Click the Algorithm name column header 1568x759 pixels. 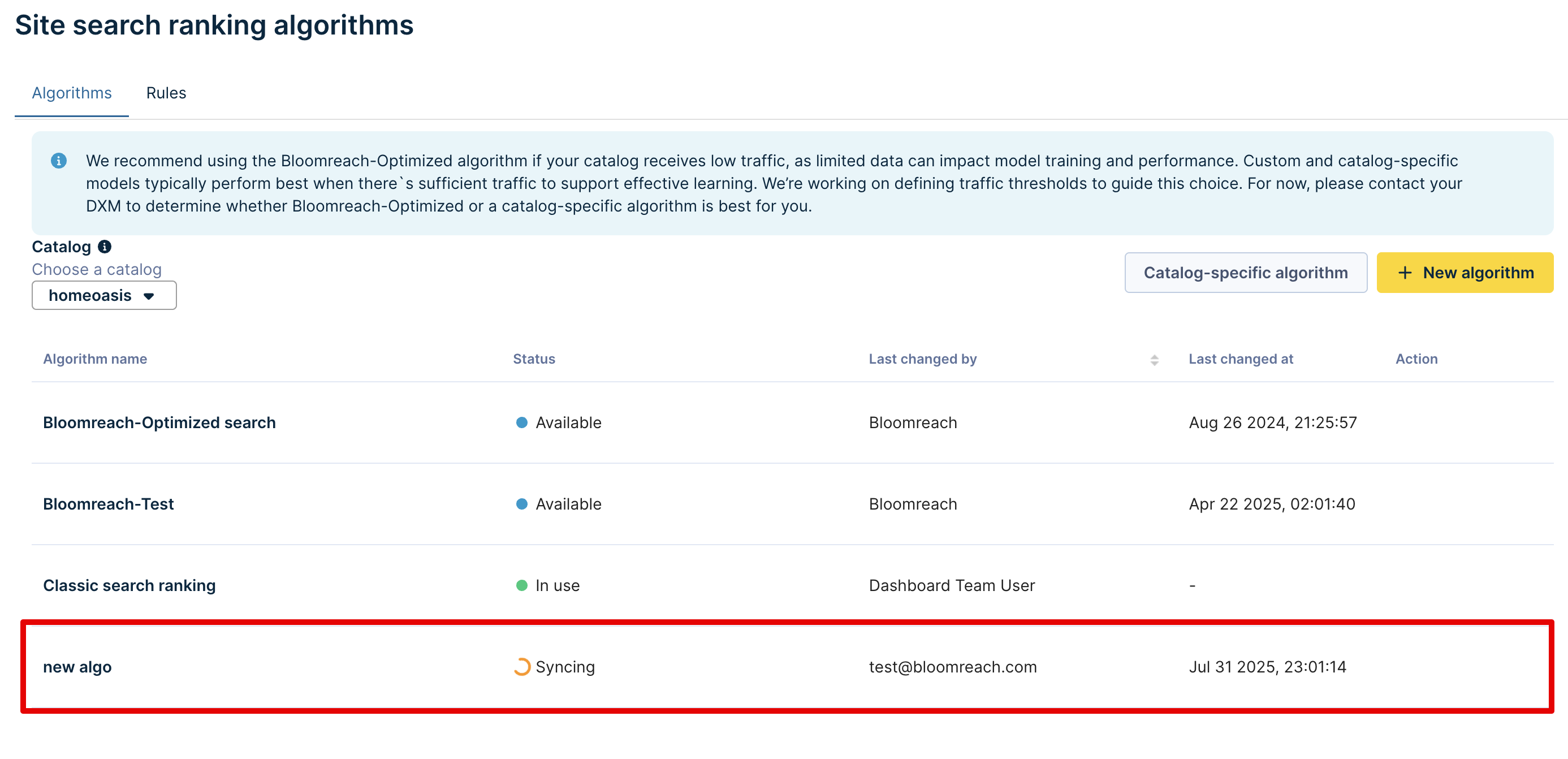coord(95,359)
